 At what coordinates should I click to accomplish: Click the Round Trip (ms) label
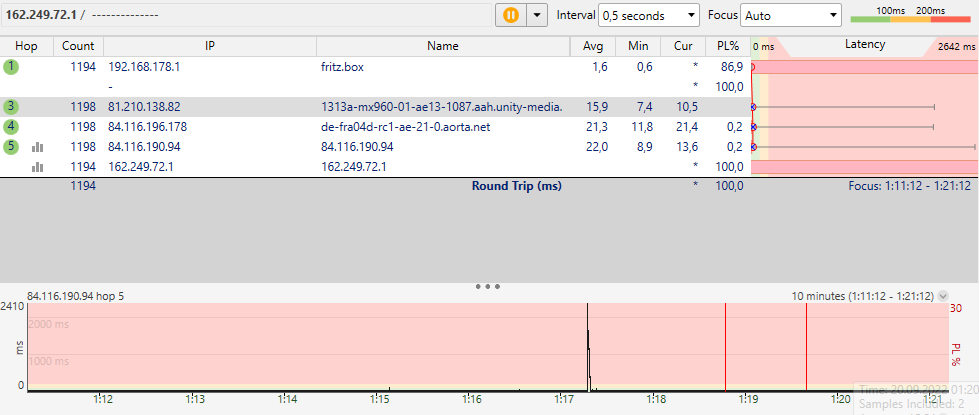(x=516, y=186)
